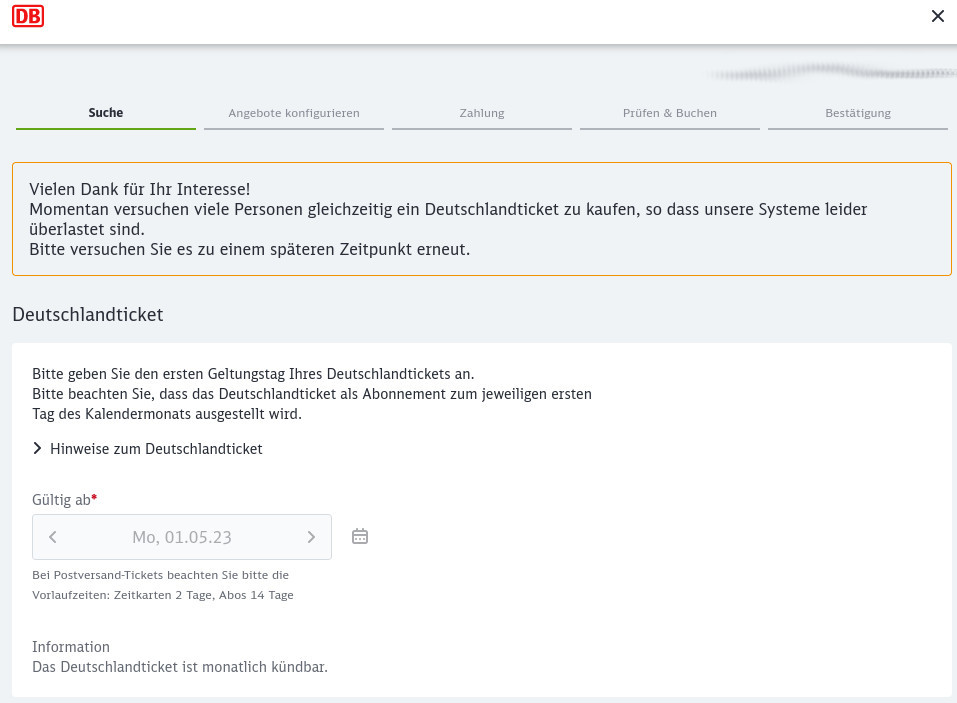This screenshot has height=703, width=957.
Task: Open the Bestätigung step
Action: 857,112
